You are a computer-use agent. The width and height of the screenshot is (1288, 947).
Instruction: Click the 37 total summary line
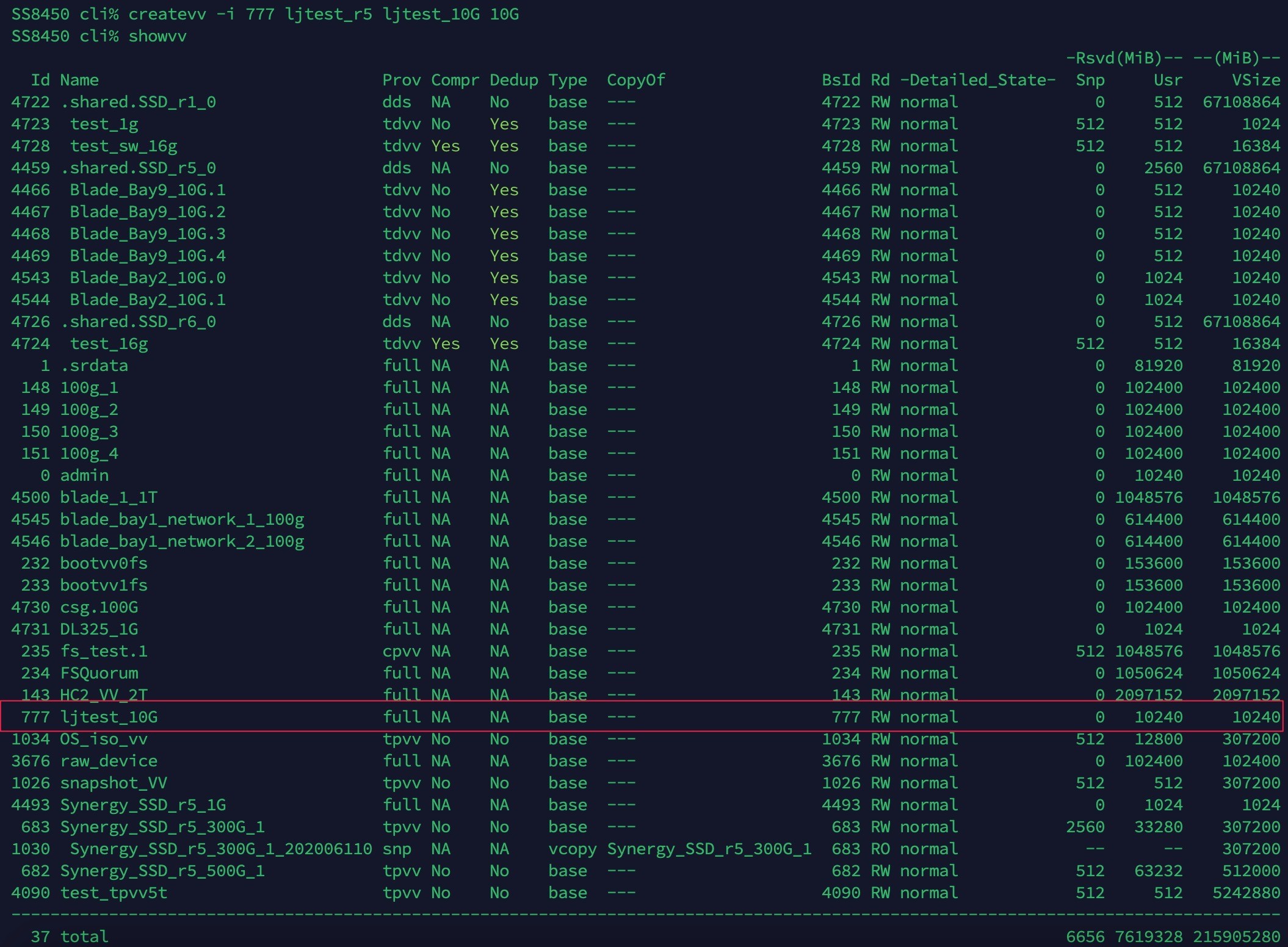click(x=70, y=936)
